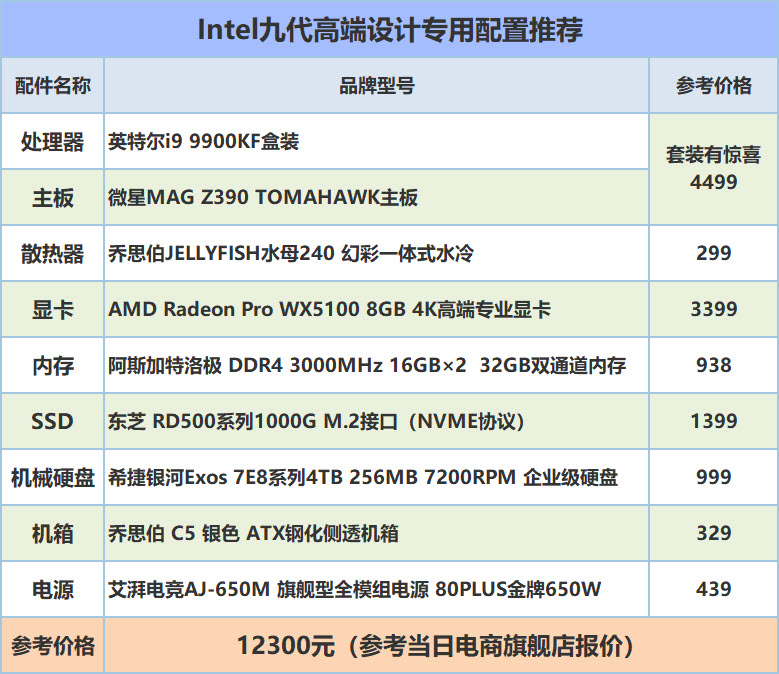Image resolution: width=779 pixels, height=674 pixels.
Task: Click the '套装有惊喜 4499' price cell
Action: tap(714, 169)
